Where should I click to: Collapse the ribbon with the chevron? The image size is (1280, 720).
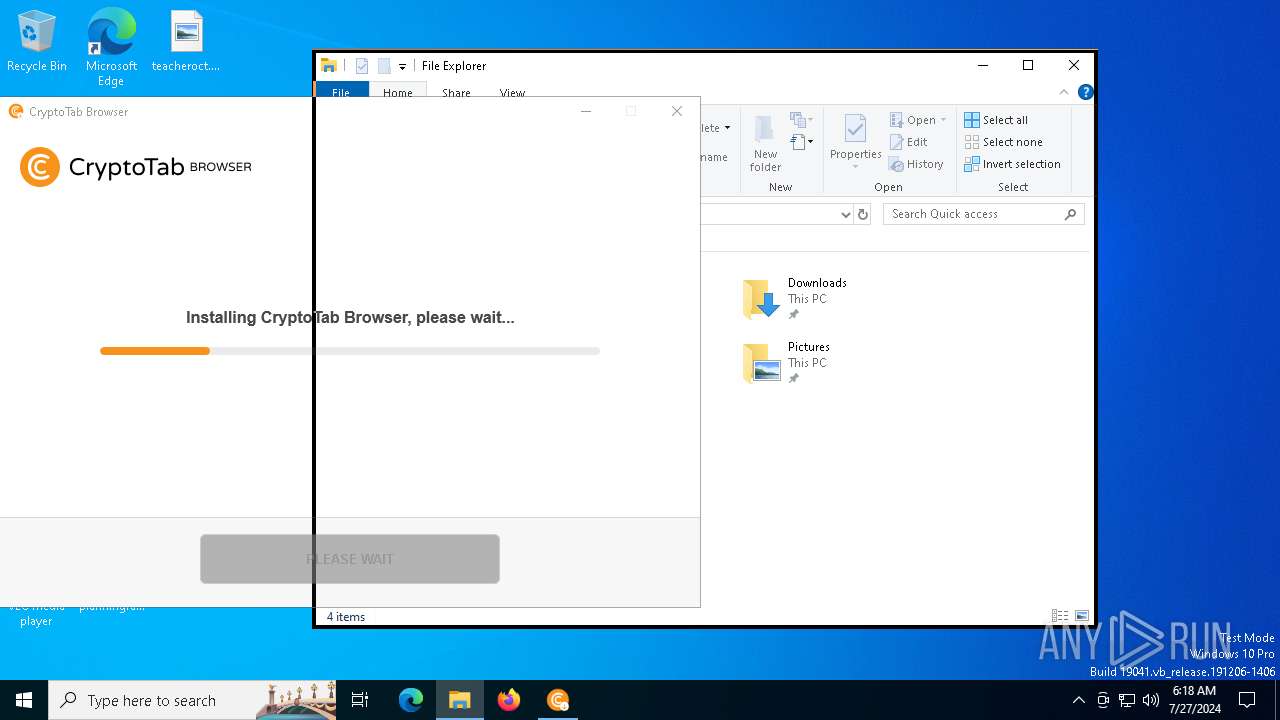pos(1064,92)
